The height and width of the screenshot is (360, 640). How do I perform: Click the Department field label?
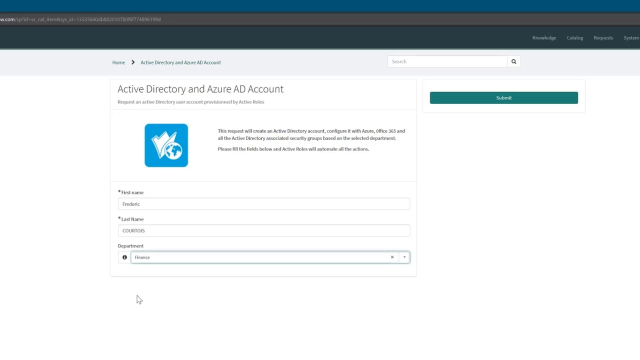[x=131, y=246]
